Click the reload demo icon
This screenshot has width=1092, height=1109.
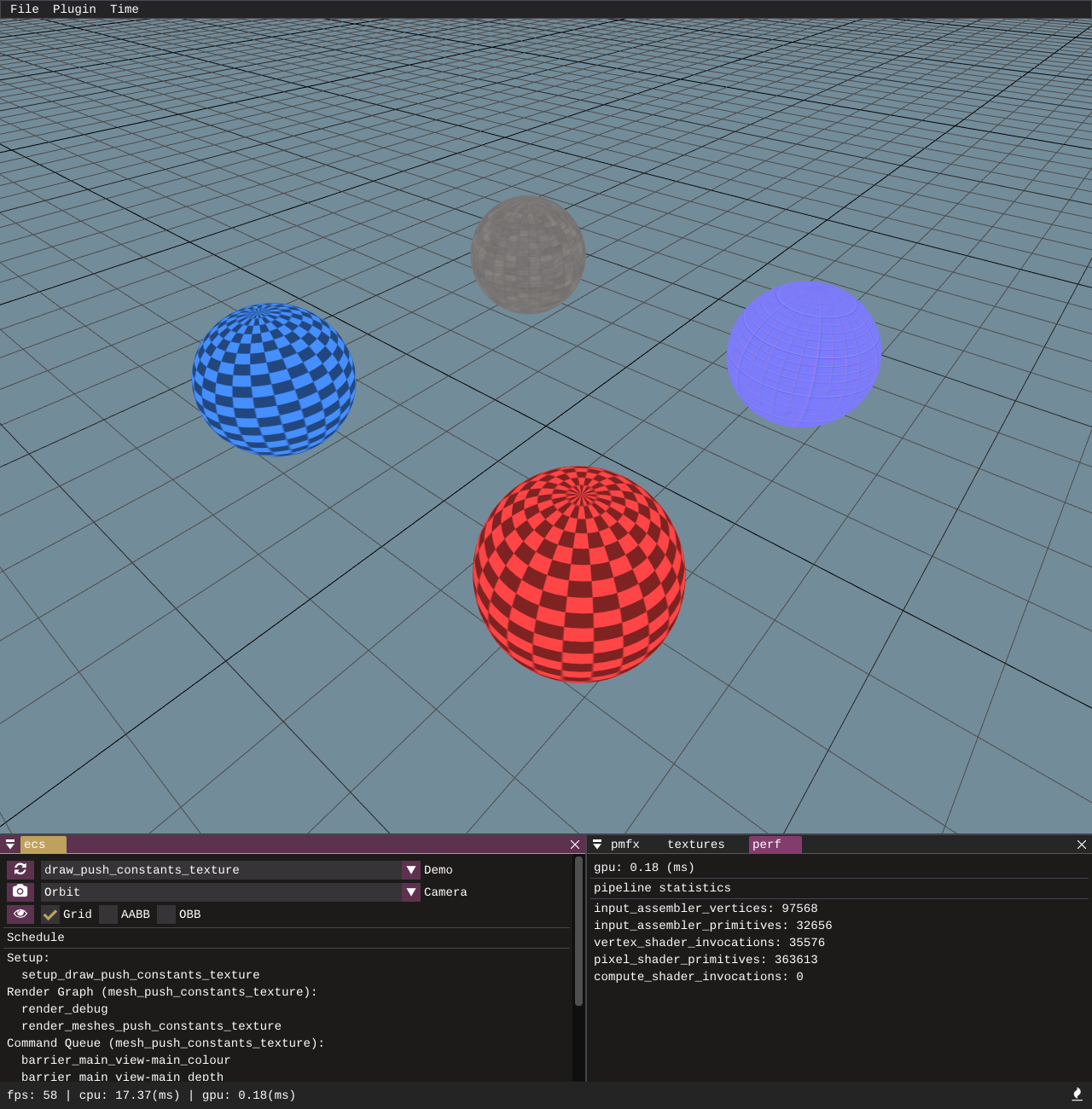coord(20,869)
